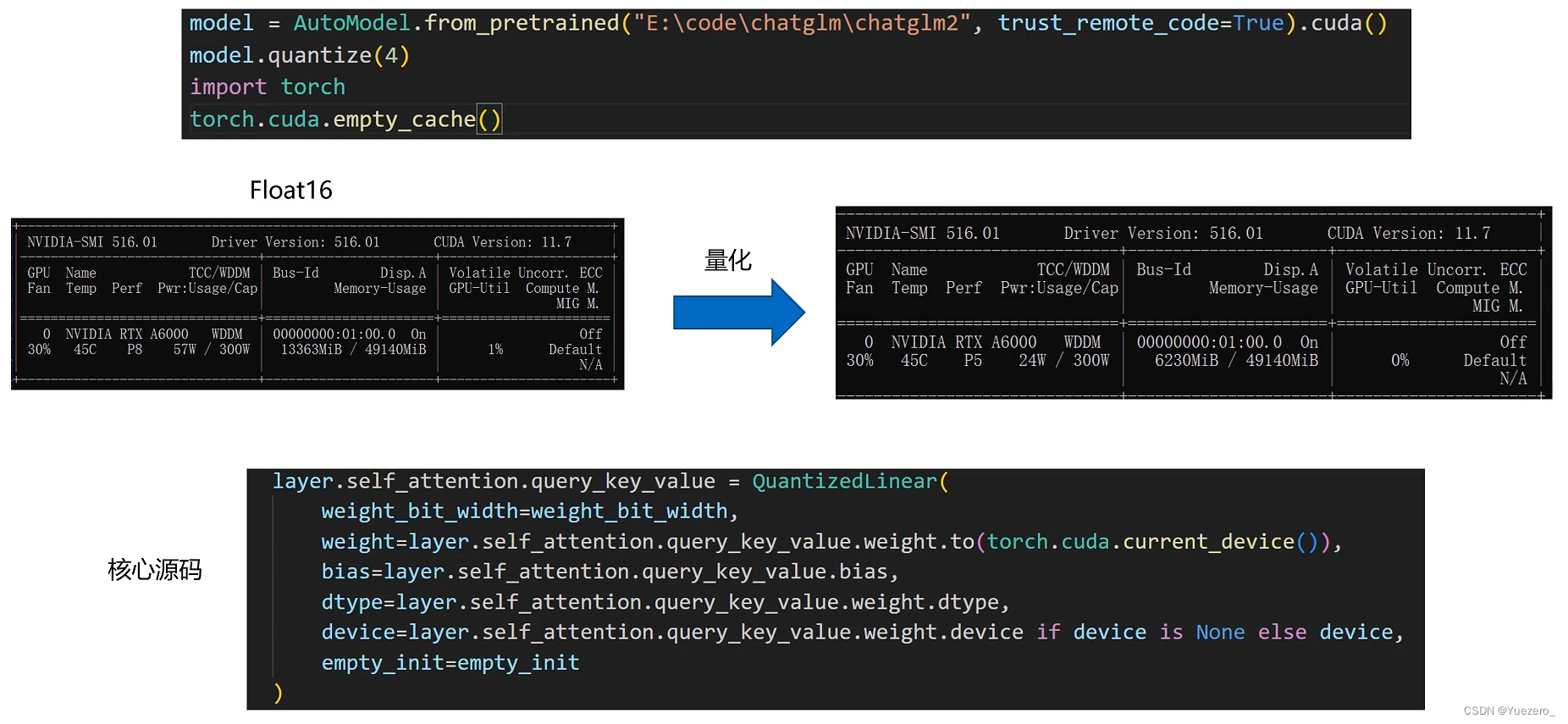
Task: Click 'CUDA Version: 11.7' in left panel
Action: [x=503, y=242]
